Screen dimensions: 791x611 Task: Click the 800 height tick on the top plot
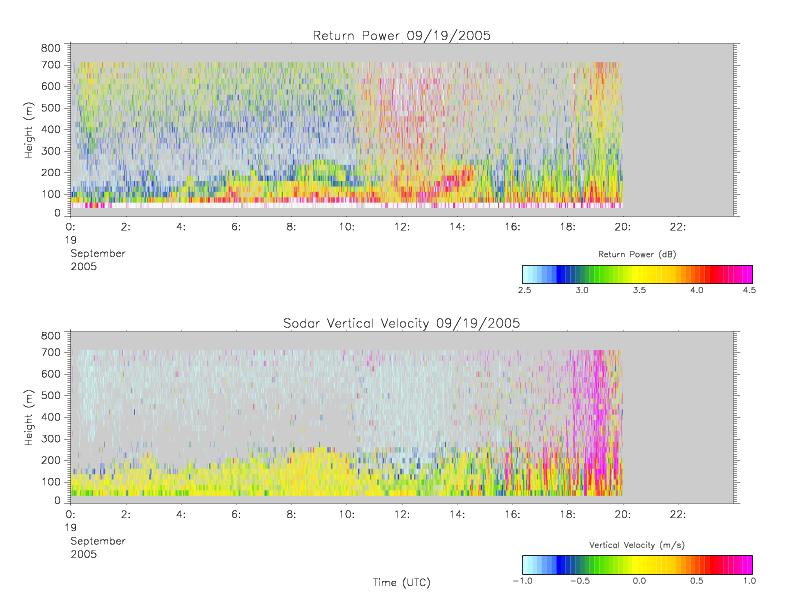click(x=50, y=48)
